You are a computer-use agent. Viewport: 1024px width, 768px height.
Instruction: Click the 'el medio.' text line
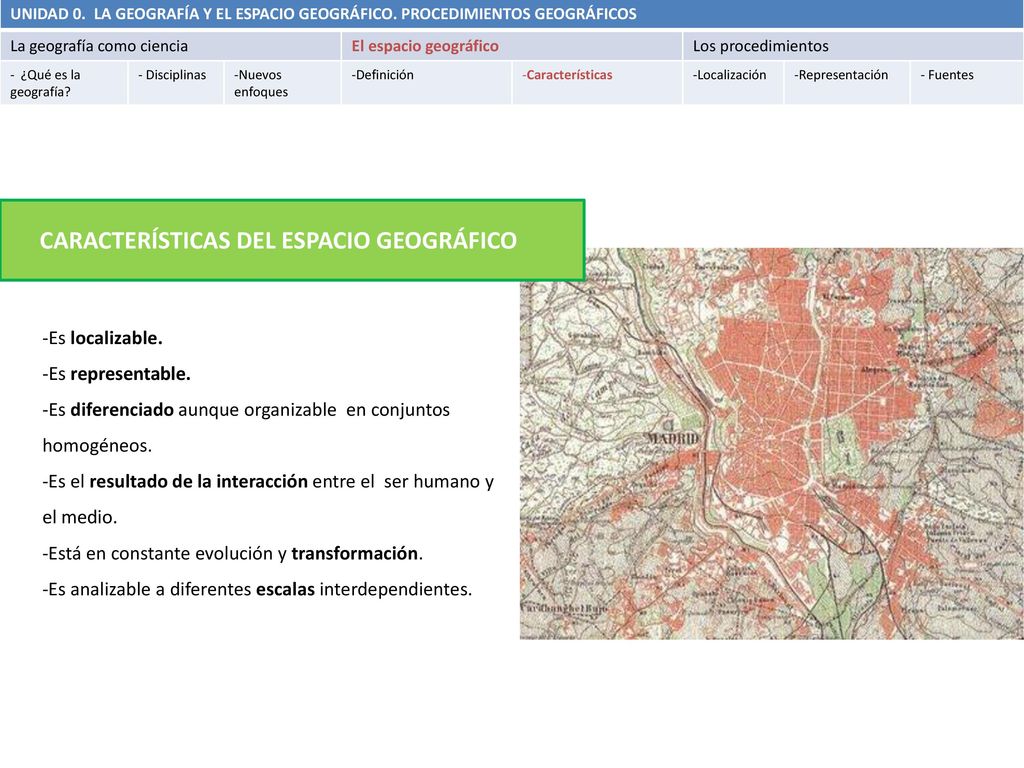(80, 518)
